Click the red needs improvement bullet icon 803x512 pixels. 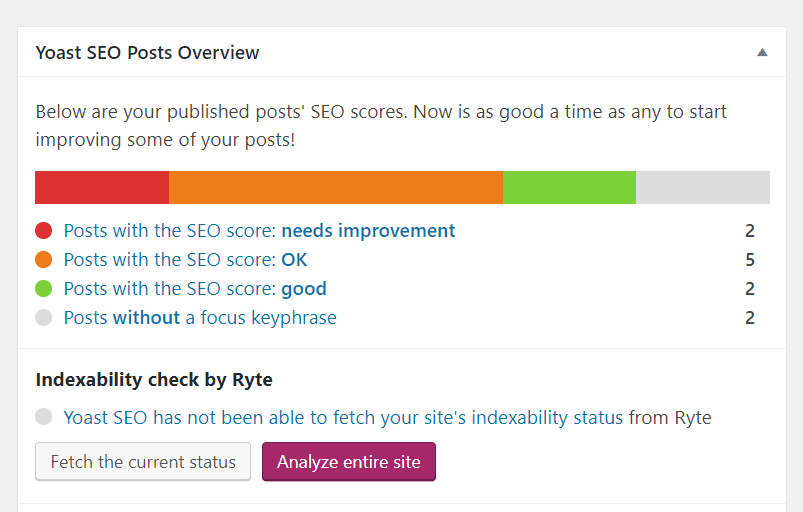(44, 230)
